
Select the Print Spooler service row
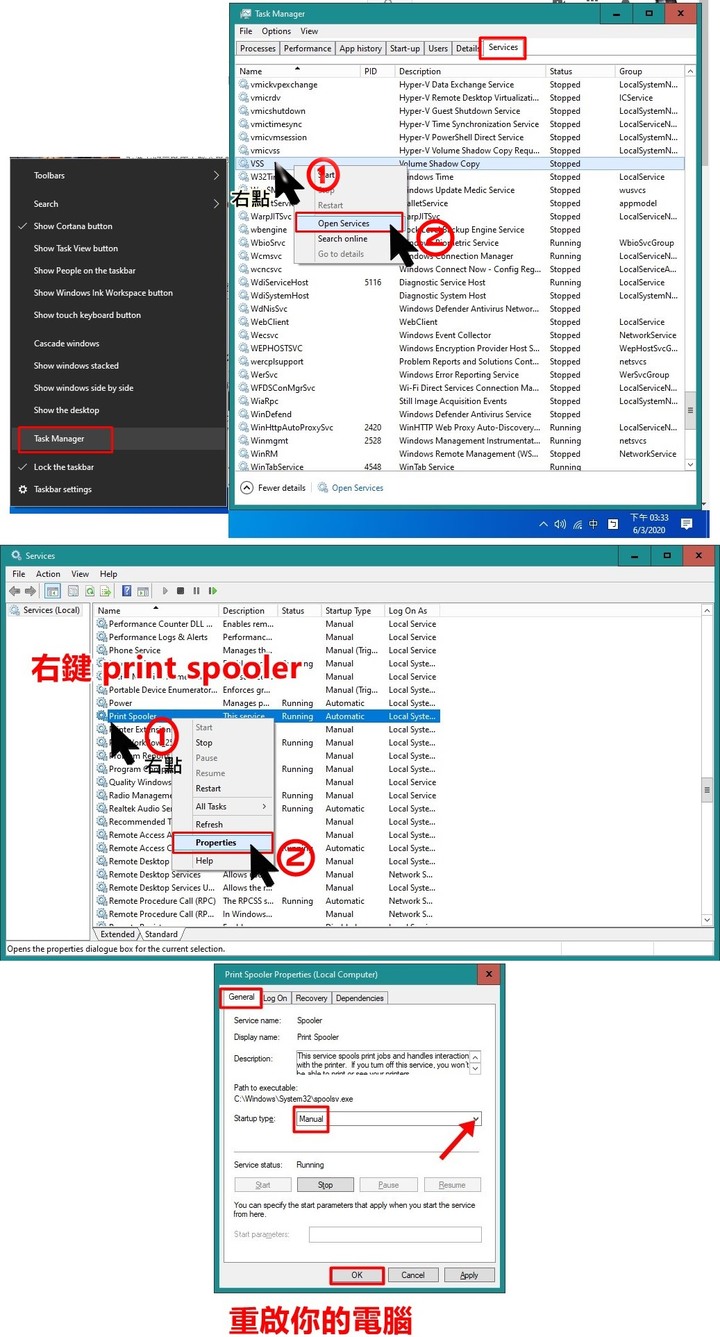(266, 716)
